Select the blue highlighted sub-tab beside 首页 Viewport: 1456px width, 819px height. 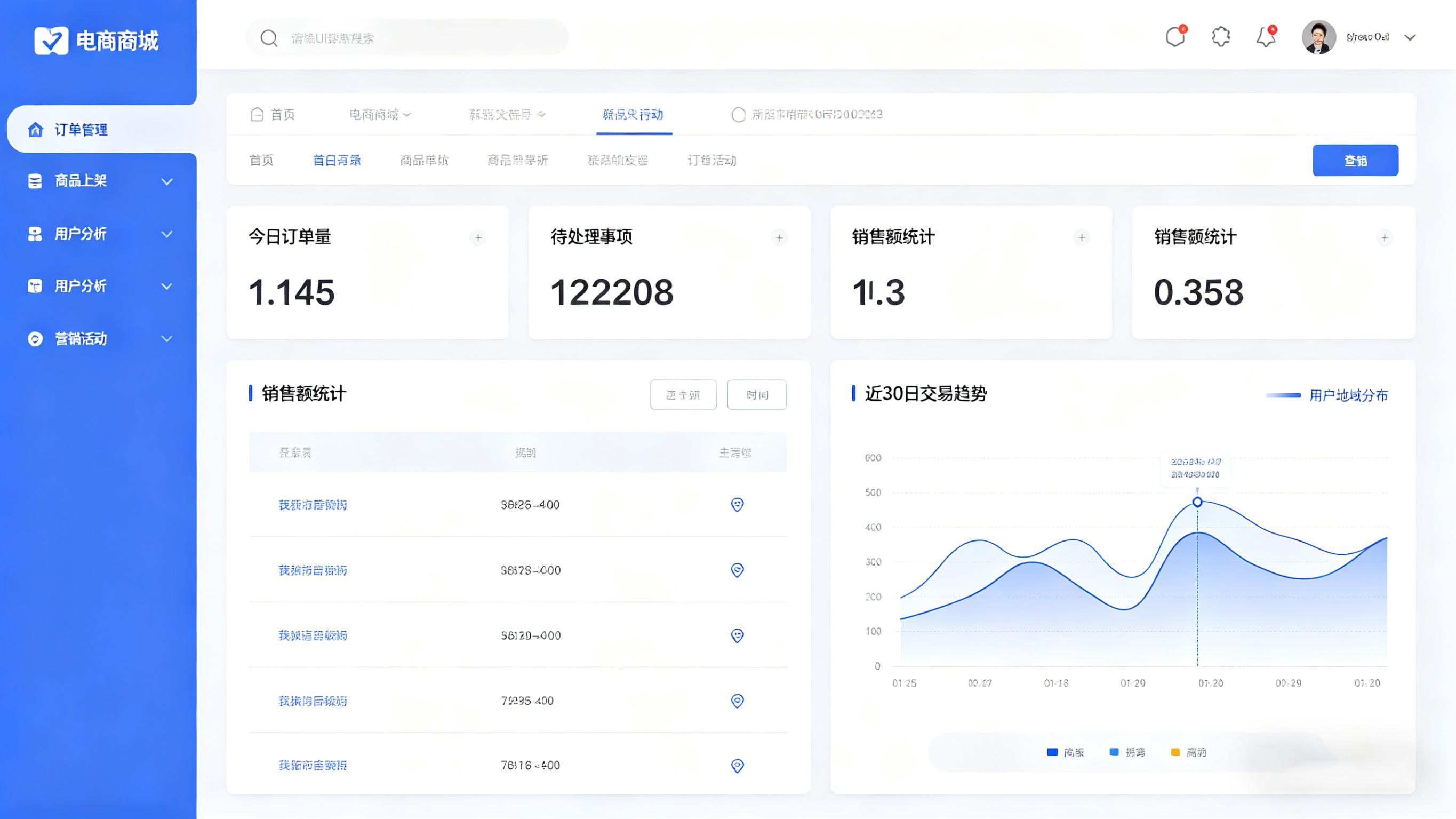337,161
